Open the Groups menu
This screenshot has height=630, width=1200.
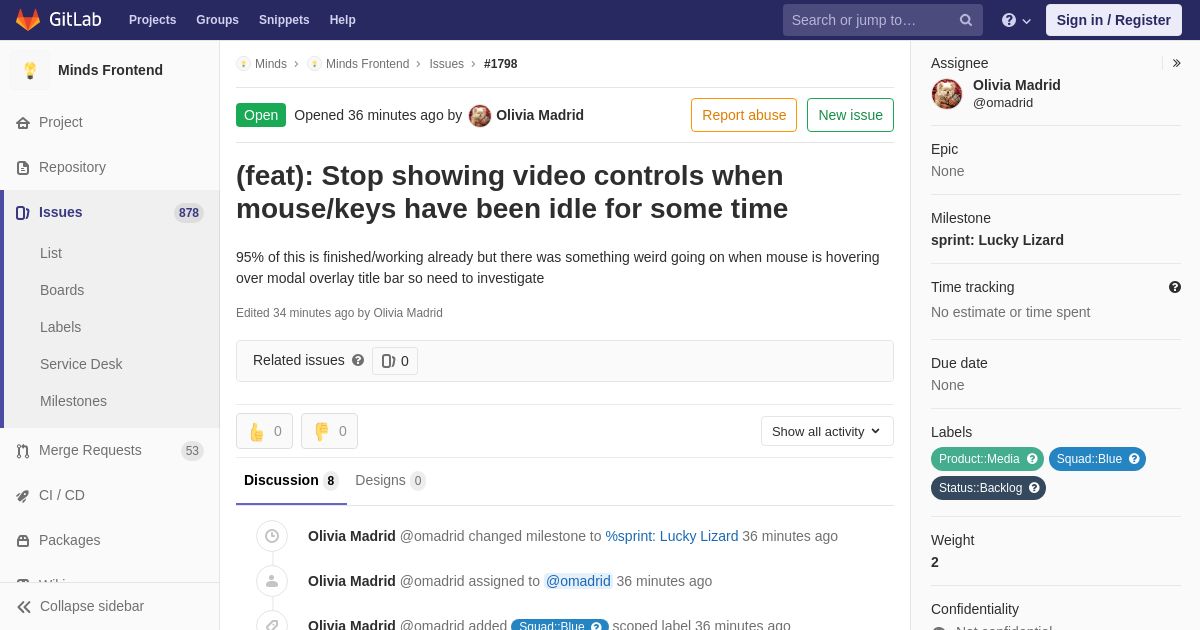coord(217,20)
